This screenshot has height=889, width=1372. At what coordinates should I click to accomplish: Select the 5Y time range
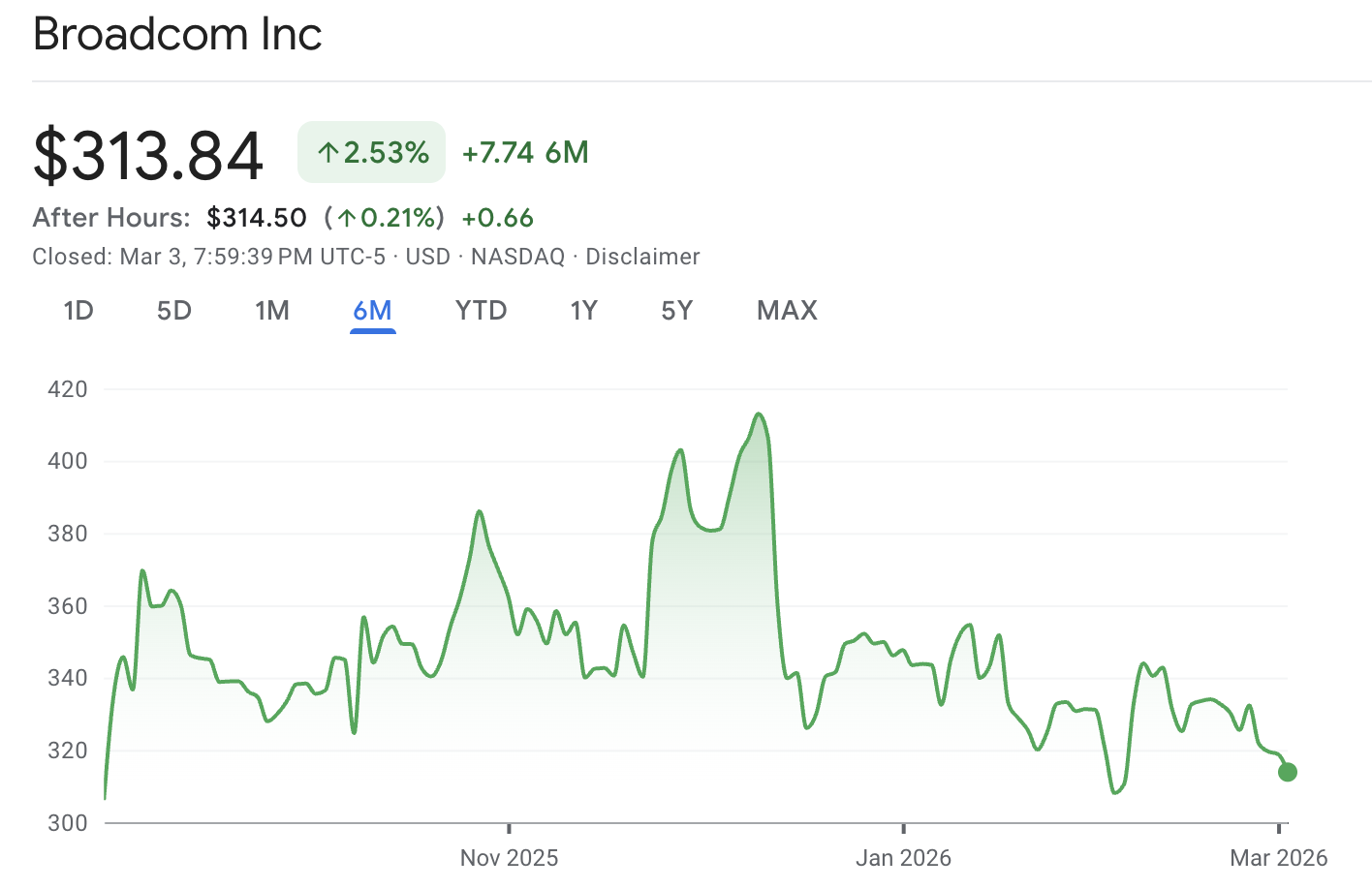click(677, 311)
